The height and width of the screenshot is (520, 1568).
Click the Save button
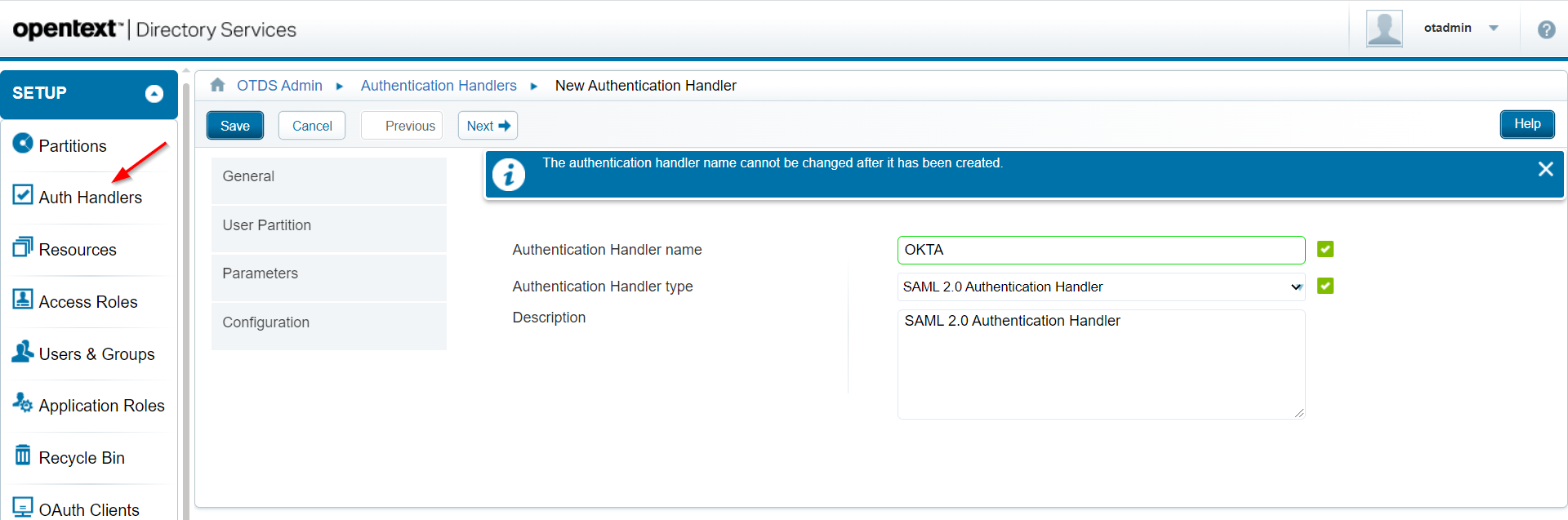[234, 126]
